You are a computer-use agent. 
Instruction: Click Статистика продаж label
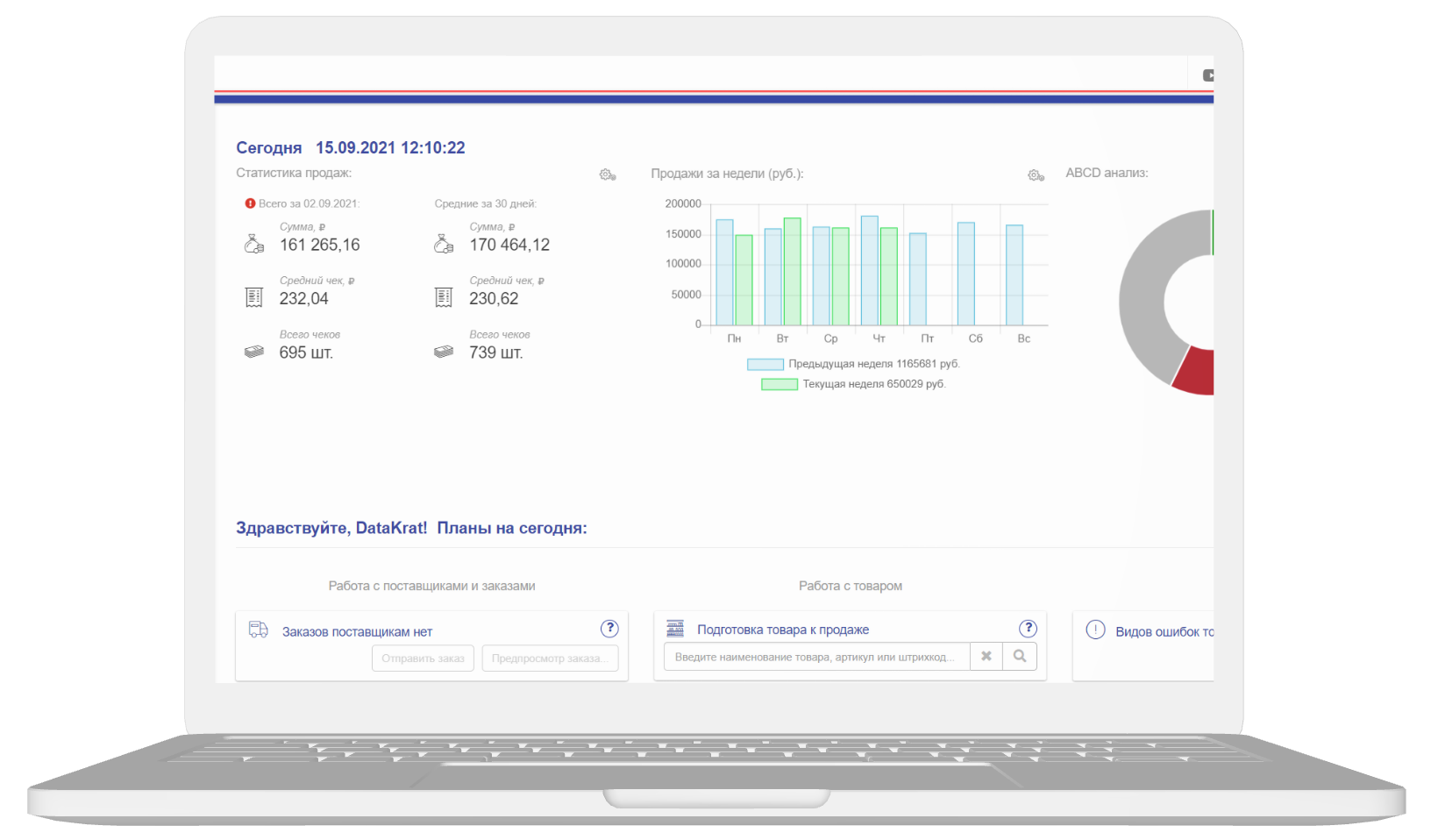coord(294,173)
